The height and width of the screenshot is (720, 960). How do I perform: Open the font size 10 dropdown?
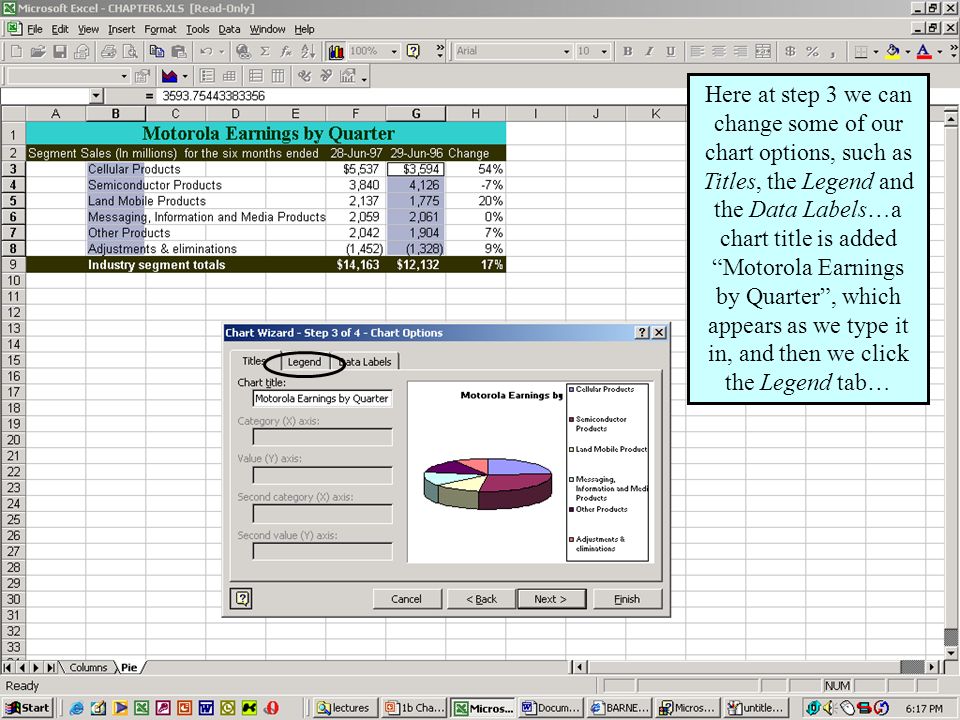(604, 51)
